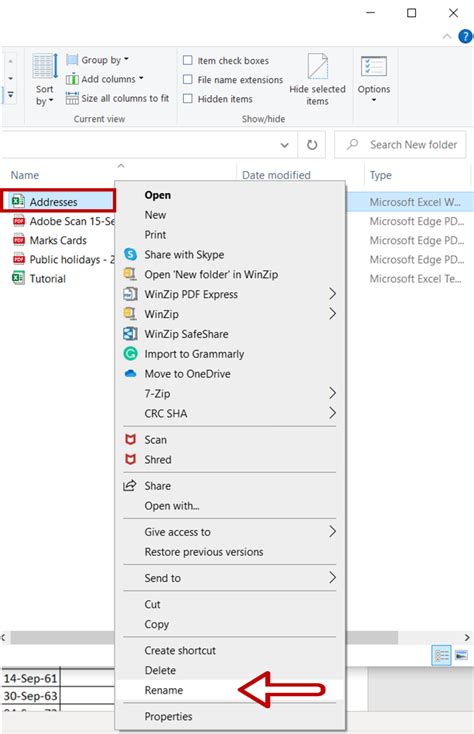The width and height of the screenshot is (474, 734).
Task: Click the Hide selected items icon
Action: click(317, 66)
